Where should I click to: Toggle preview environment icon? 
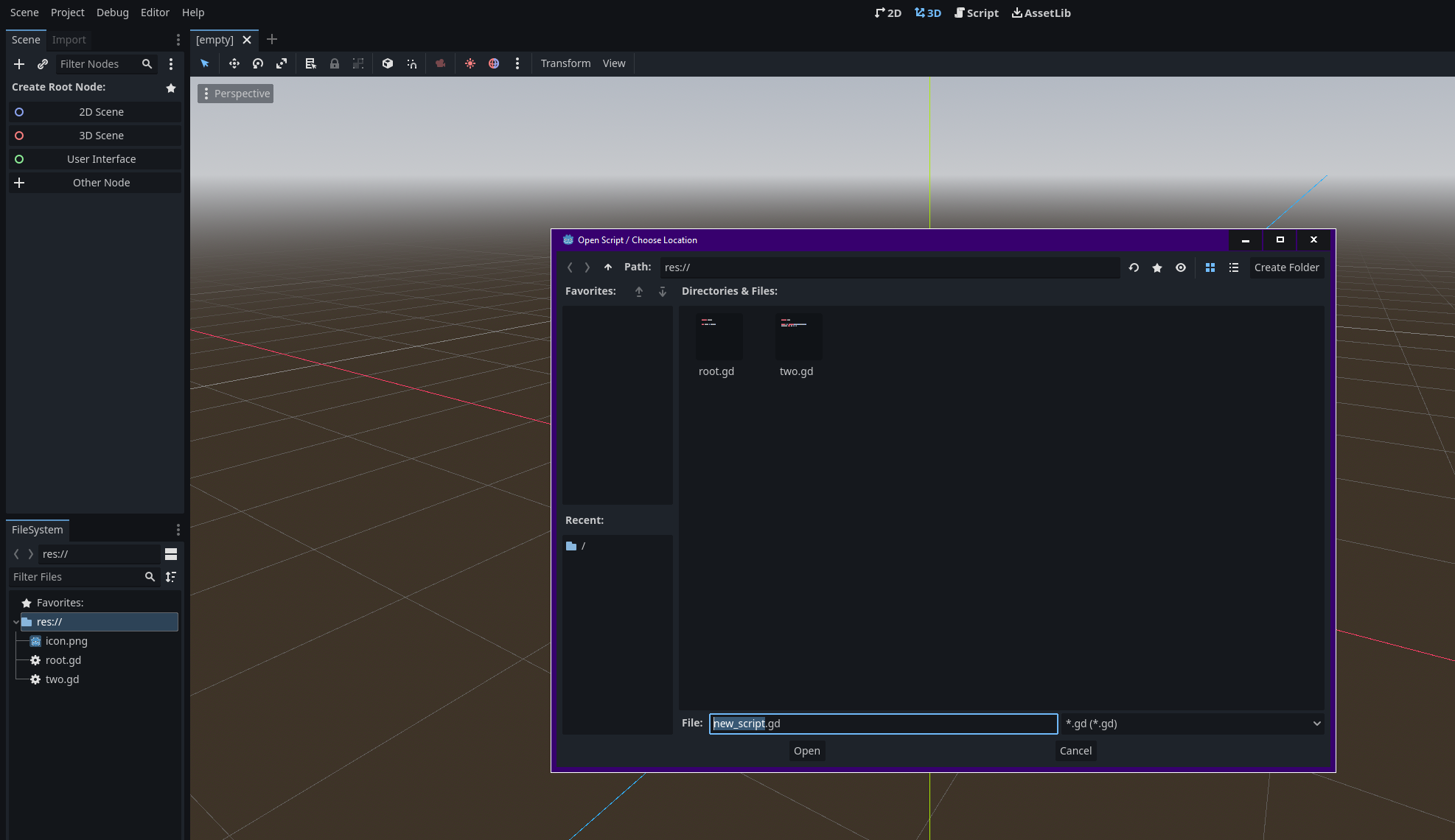(x=494, y=63)
